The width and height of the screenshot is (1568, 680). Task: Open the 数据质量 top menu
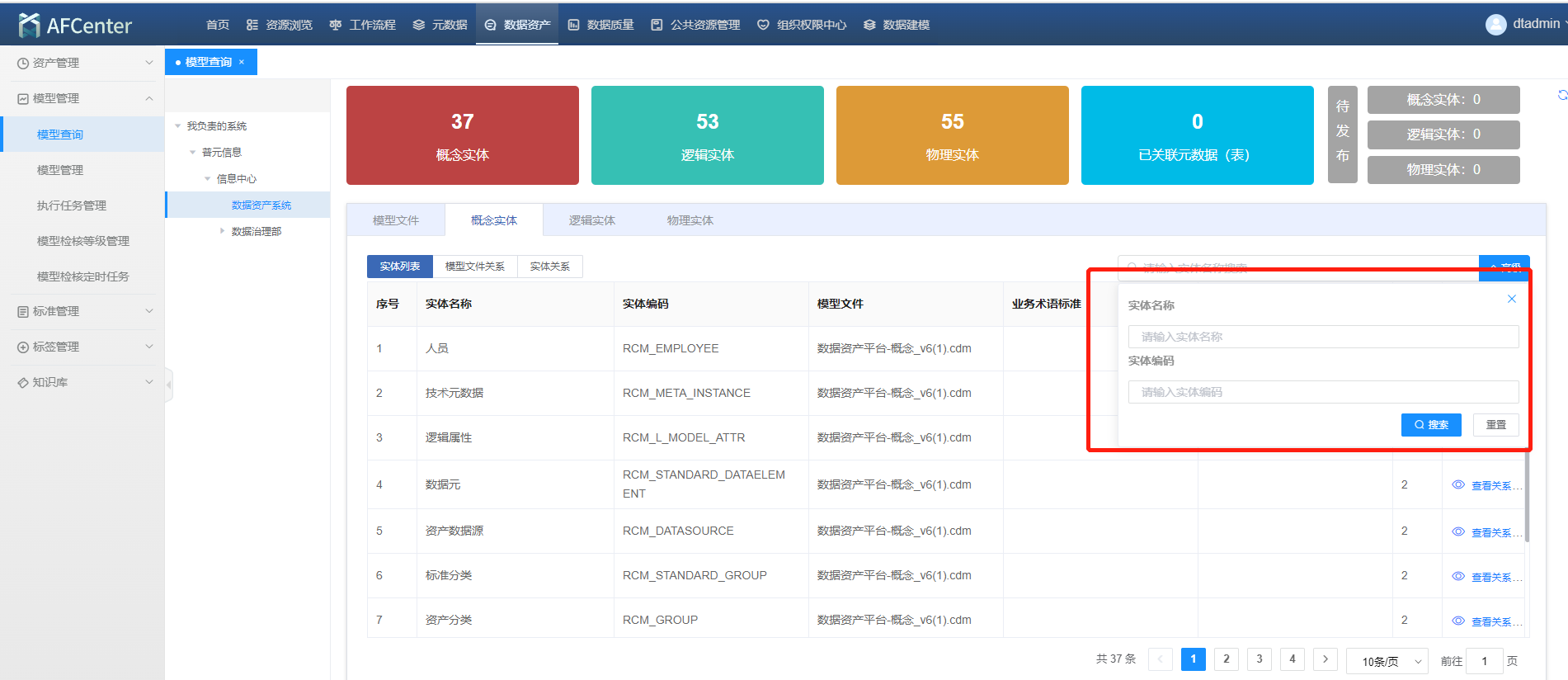click(x=600, y=25)
